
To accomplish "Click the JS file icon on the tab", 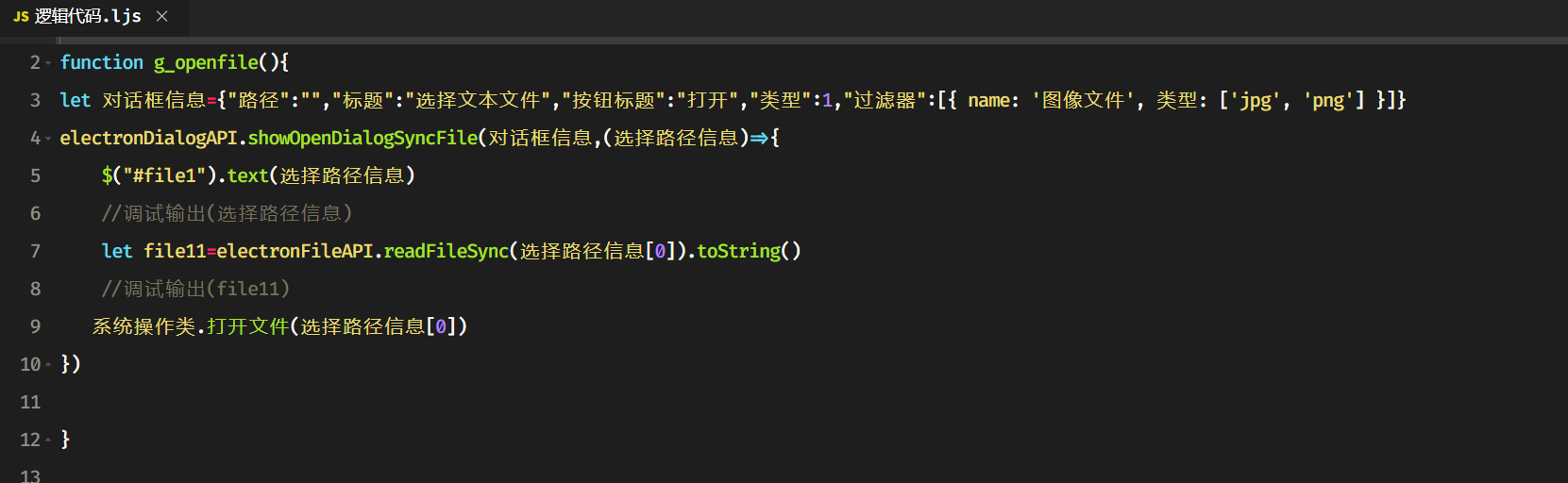I will pos(21,17).
